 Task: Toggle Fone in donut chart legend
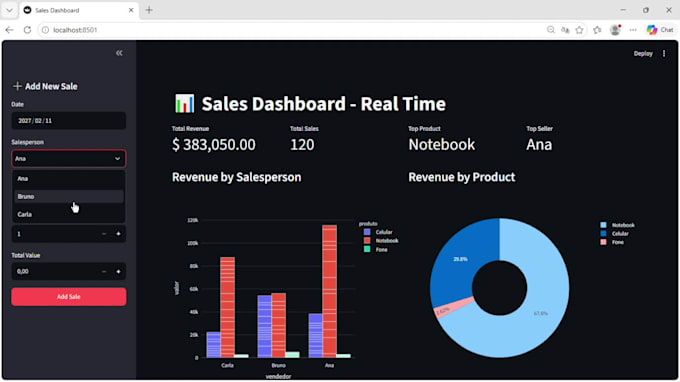(612, 242)
